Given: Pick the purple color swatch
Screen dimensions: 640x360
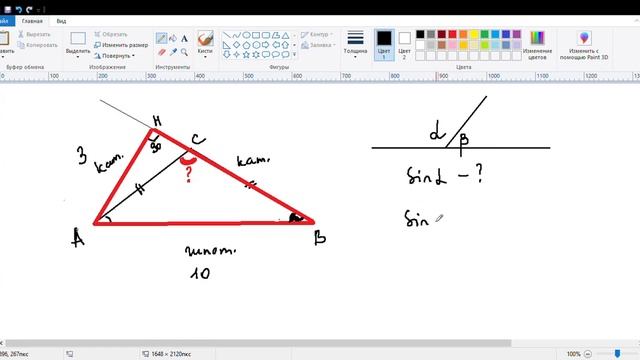Looking at the screenshot, I should [x=517, y=34].
